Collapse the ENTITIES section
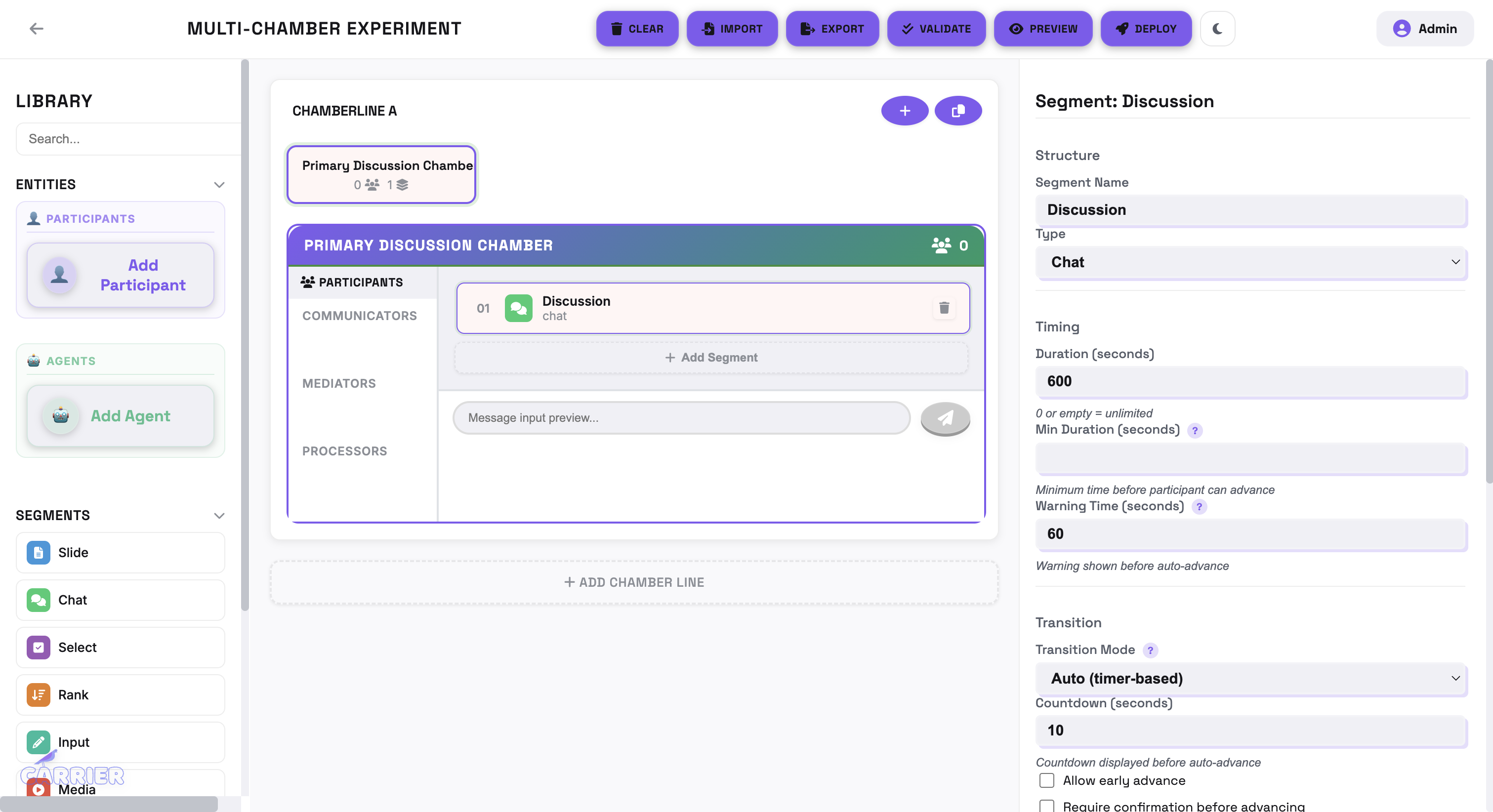Screen dimensions: 1493x812 click(219, 184)
